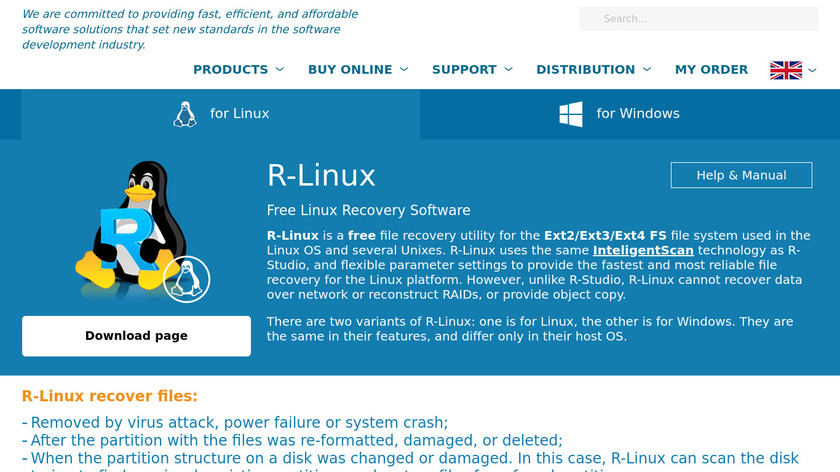This screenshot has width=840, height=472.
Task: Open the SUPPORT menu
Action: tap(464, 70)
